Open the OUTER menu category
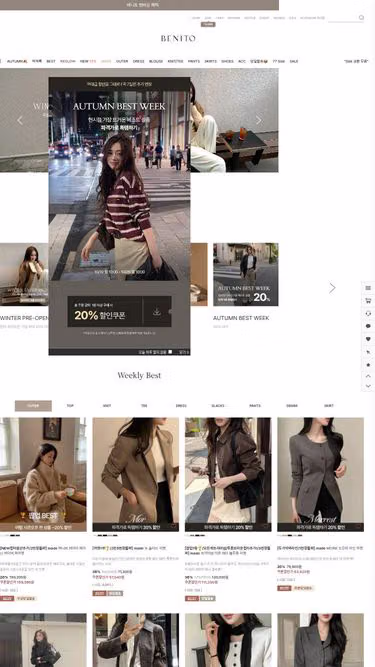Image resolution: width=375 pixels, height=667 pixels. (122, 61)
